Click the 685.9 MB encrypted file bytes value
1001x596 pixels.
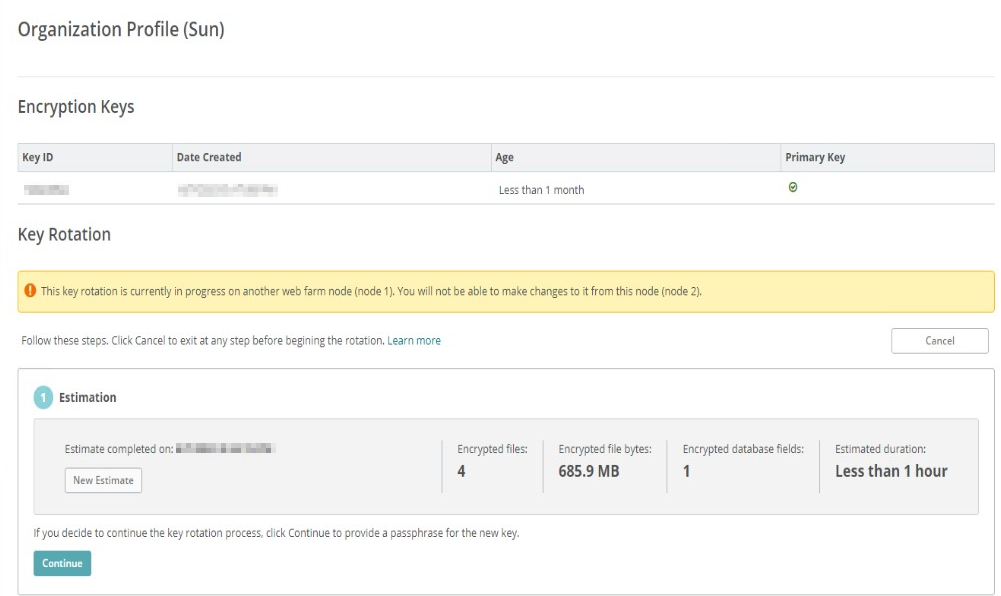(x=589, y=471)
